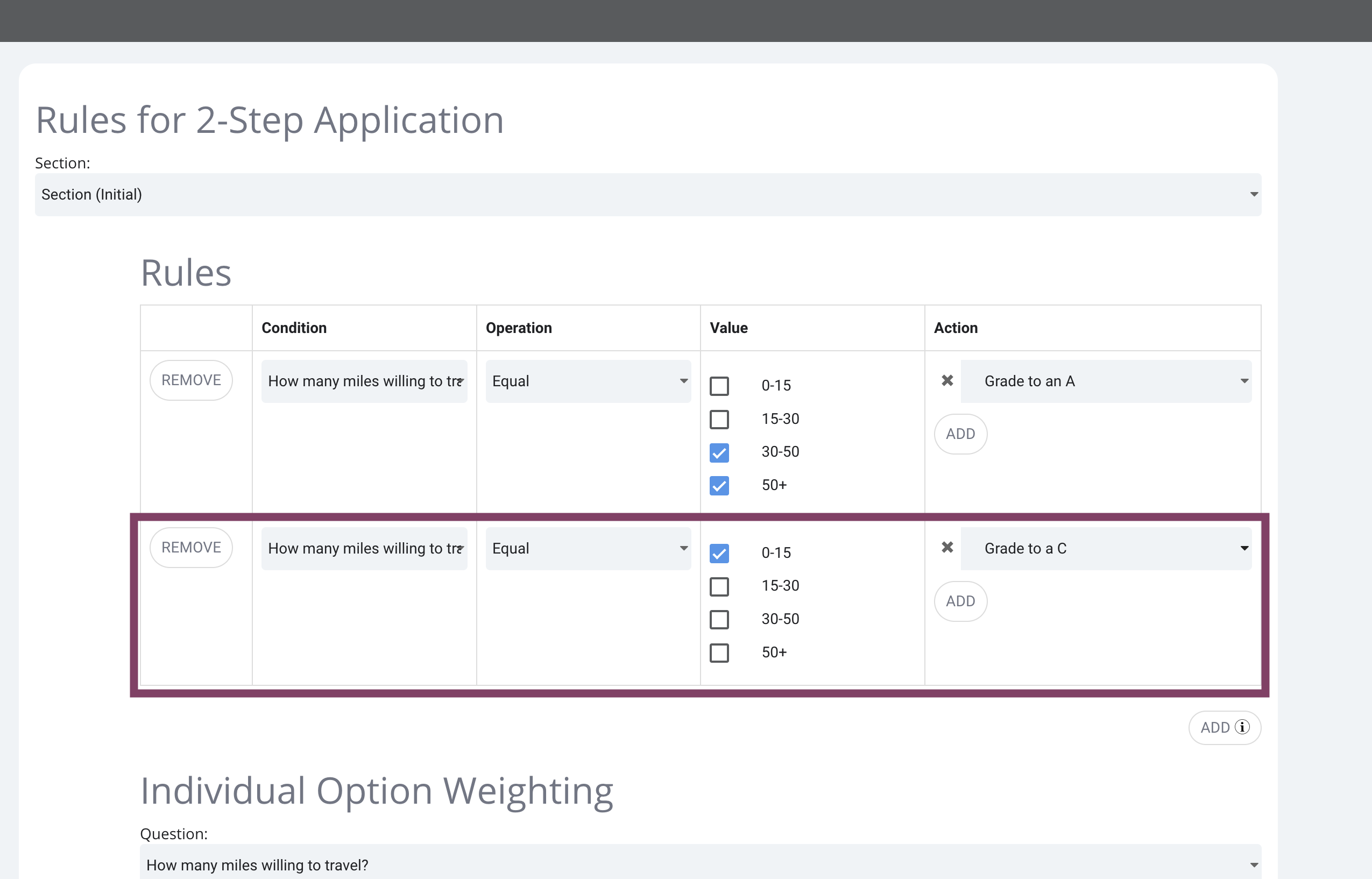
Task: Uncheck 0-15 in the Grade to a C rule
Action: [x=719, y=553]
